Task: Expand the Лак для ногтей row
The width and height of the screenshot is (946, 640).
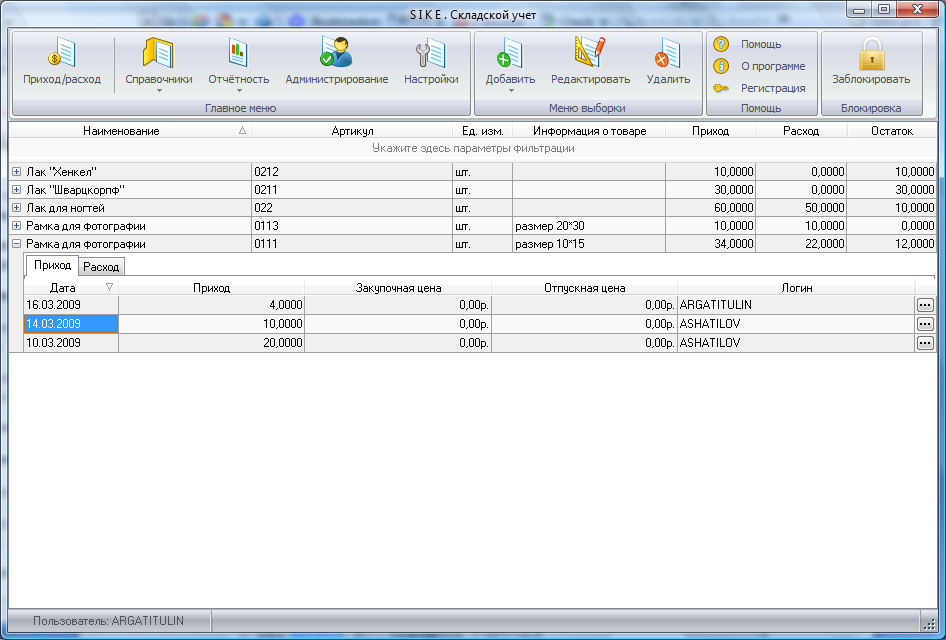Action: point(17,208)
